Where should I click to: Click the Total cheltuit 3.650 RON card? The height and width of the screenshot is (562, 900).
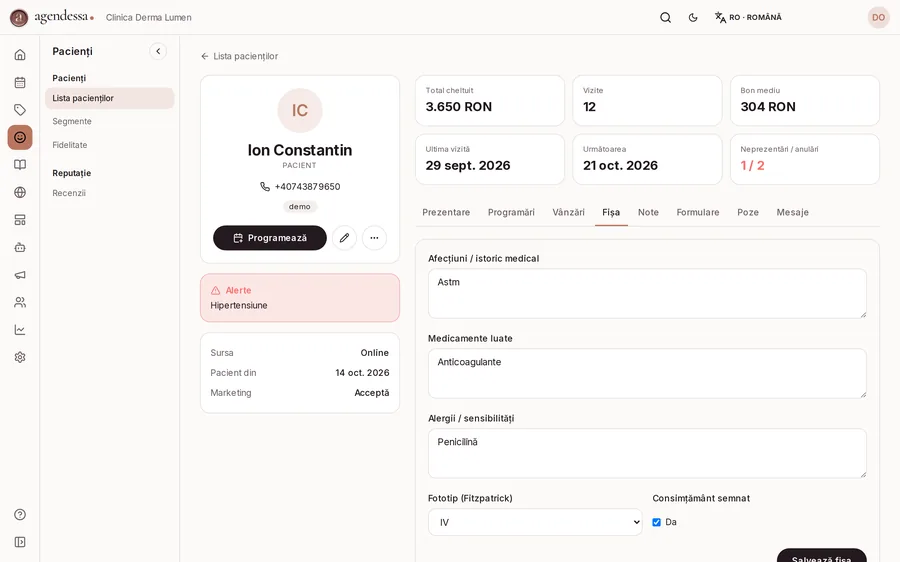[490, 100]
